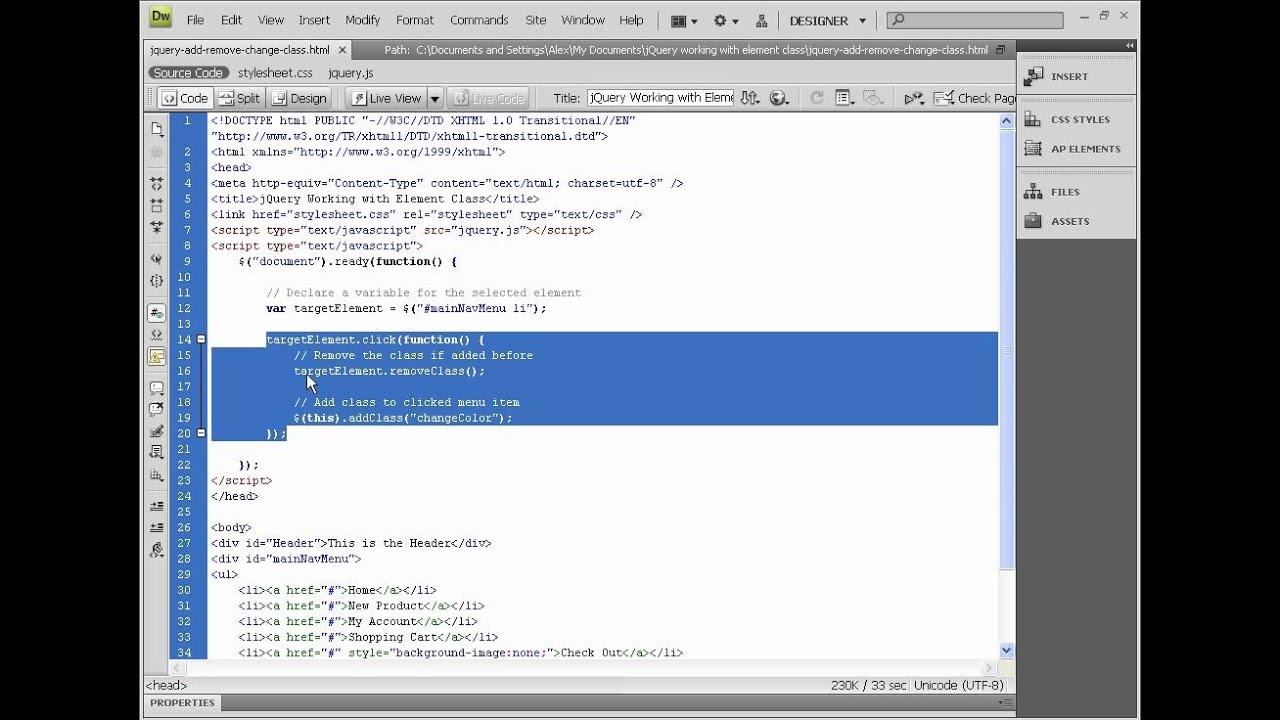The height and width of the screenshot is (720, 1280).
Task: Click the Expand All code icon
Action: coord(157,228)
